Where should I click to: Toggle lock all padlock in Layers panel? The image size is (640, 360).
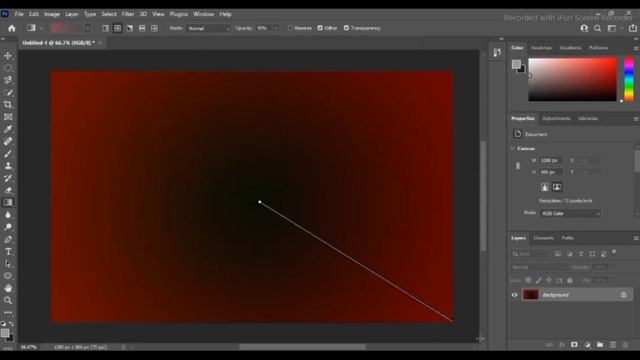click(570, 280)
